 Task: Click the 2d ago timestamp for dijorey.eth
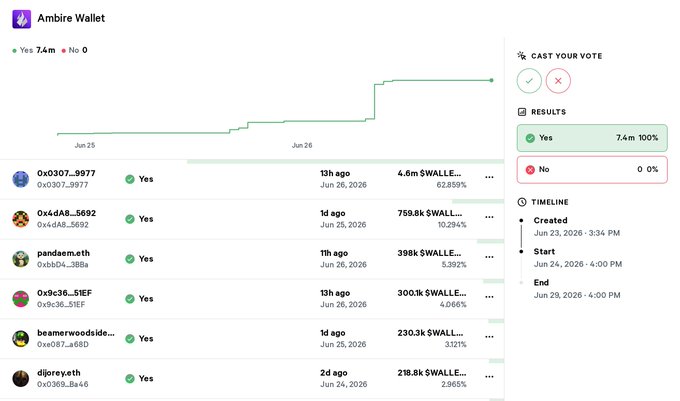click(333, 373)
